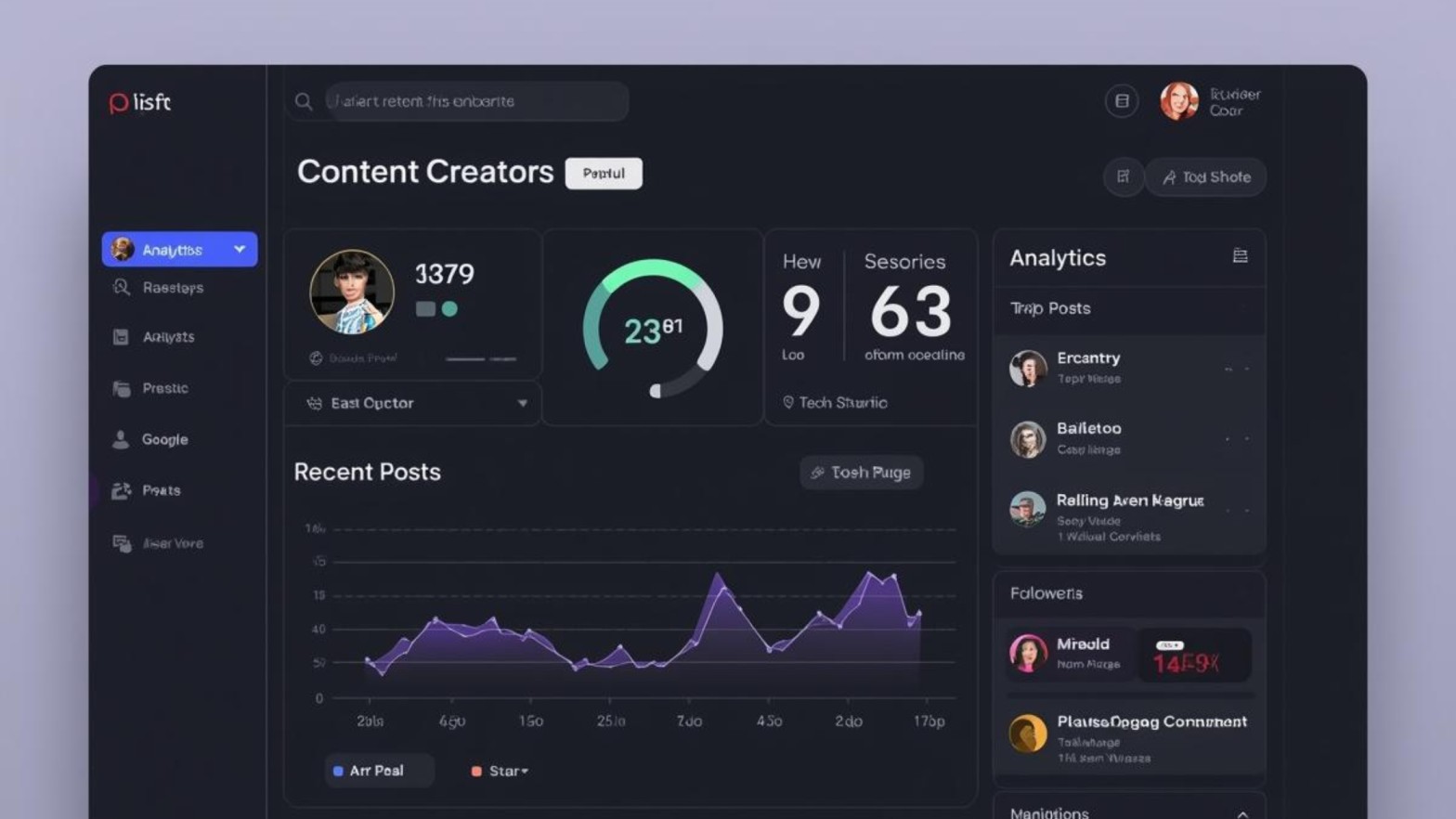Collapse the Maniotions section chevron
Screen dimensions: 1456x819
pos(1241,813)
